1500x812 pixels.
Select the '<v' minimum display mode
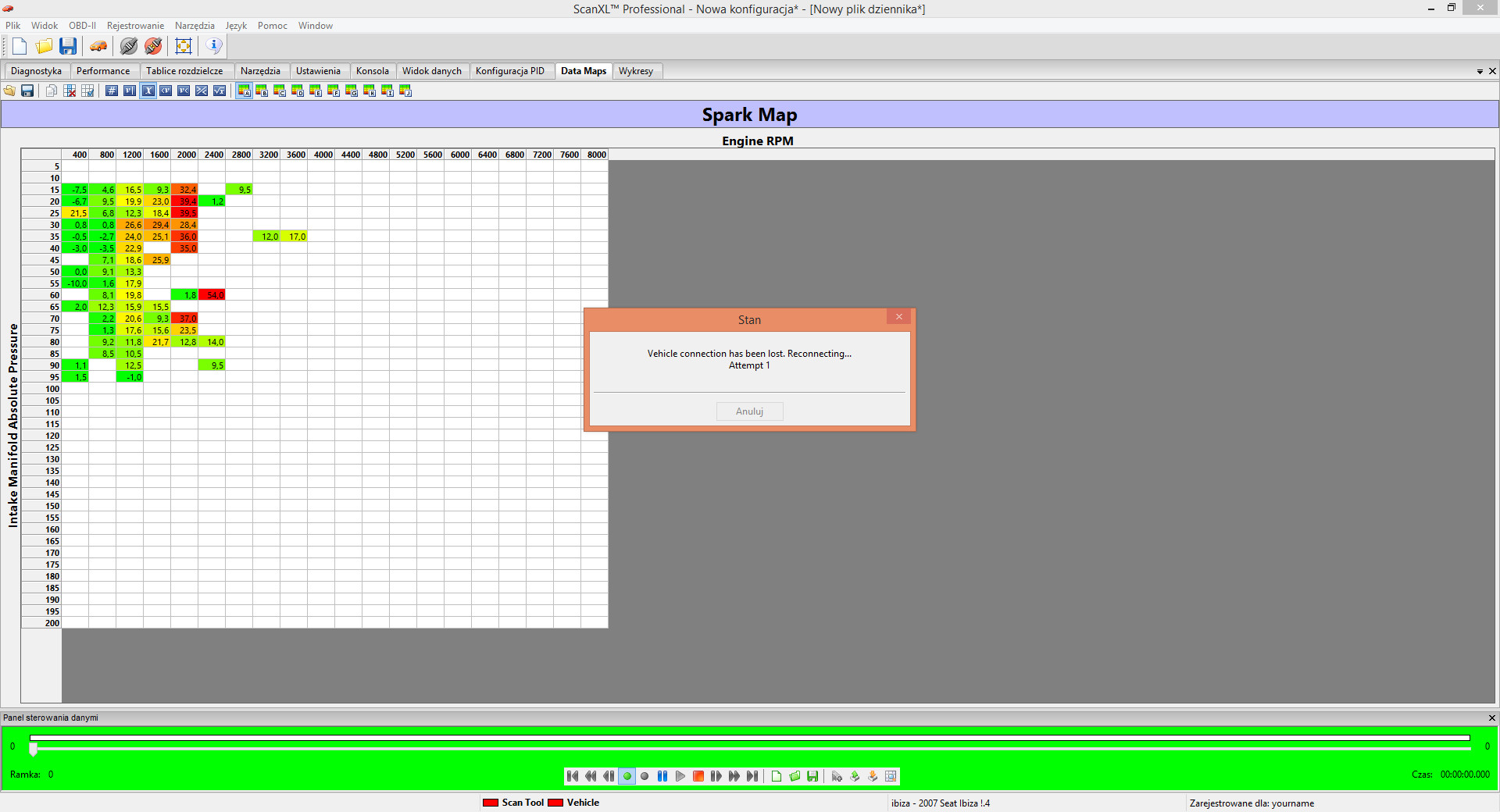click(x=166, y=91)
